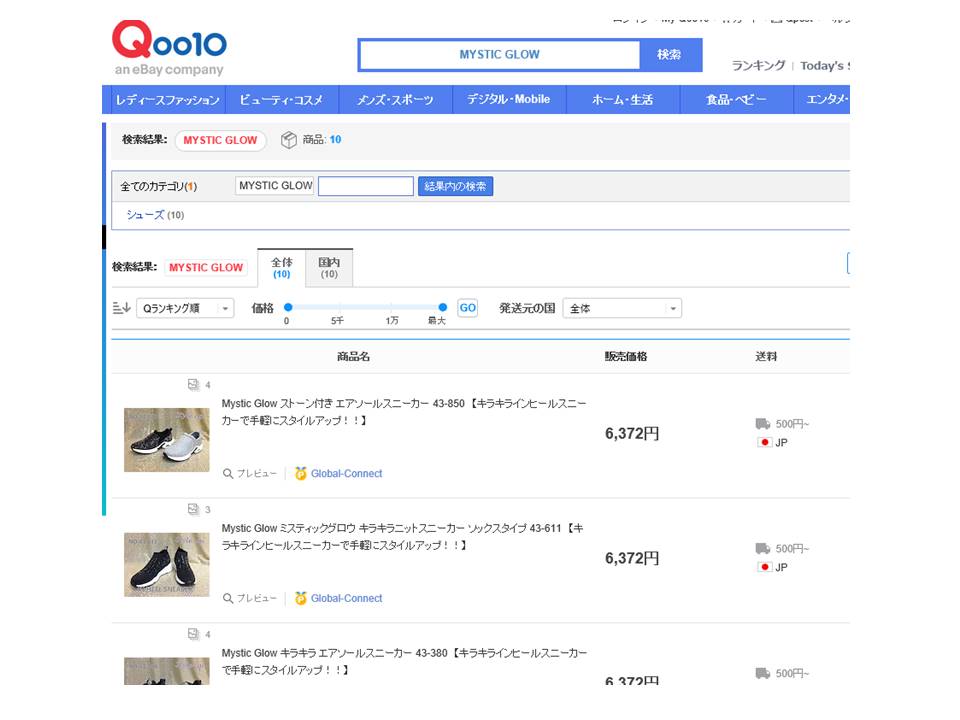Click the 43-850 sneaker product thumbnail

(167, 440)
